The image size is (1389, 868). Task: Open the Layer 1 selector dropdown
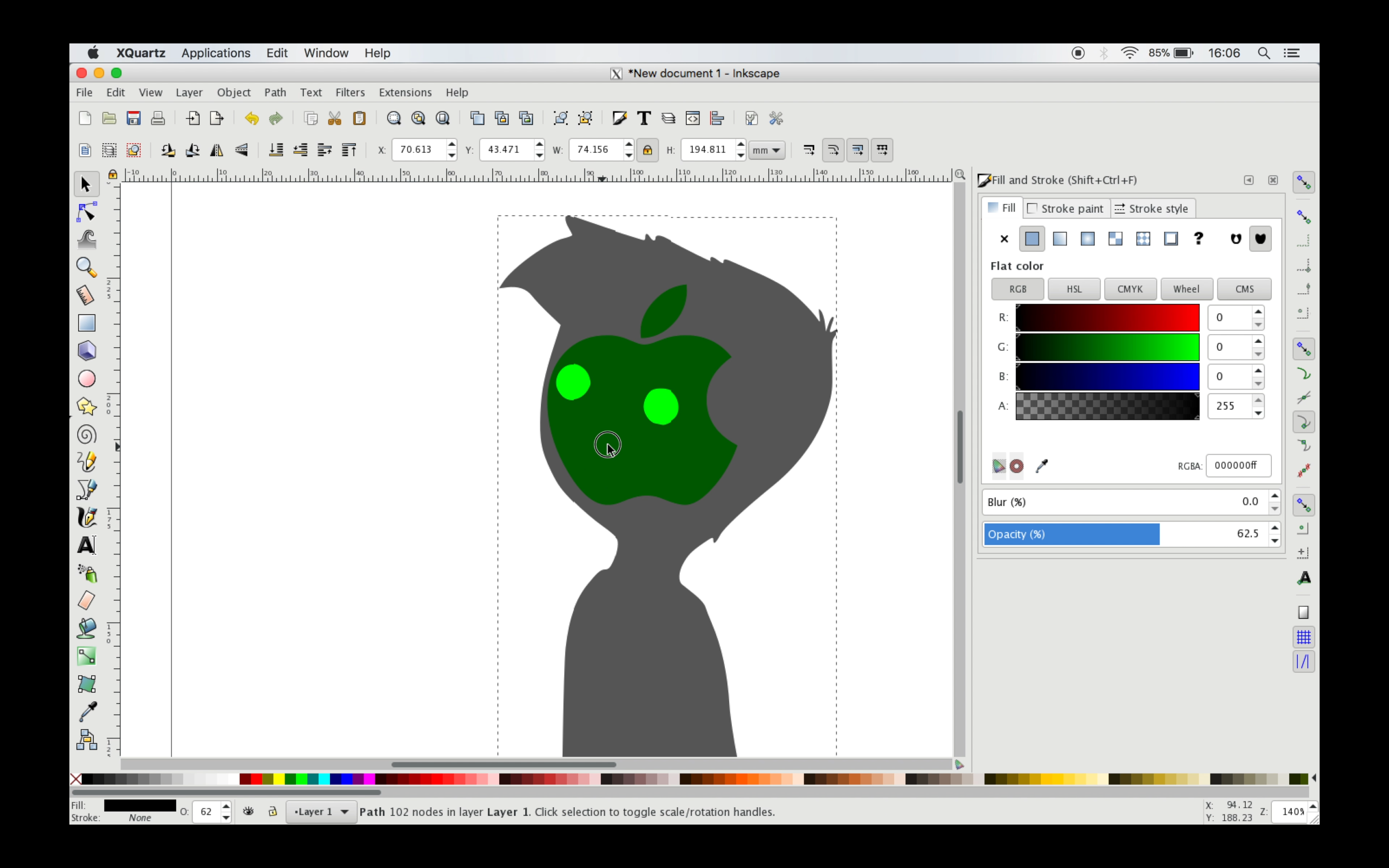click(321, 811)
